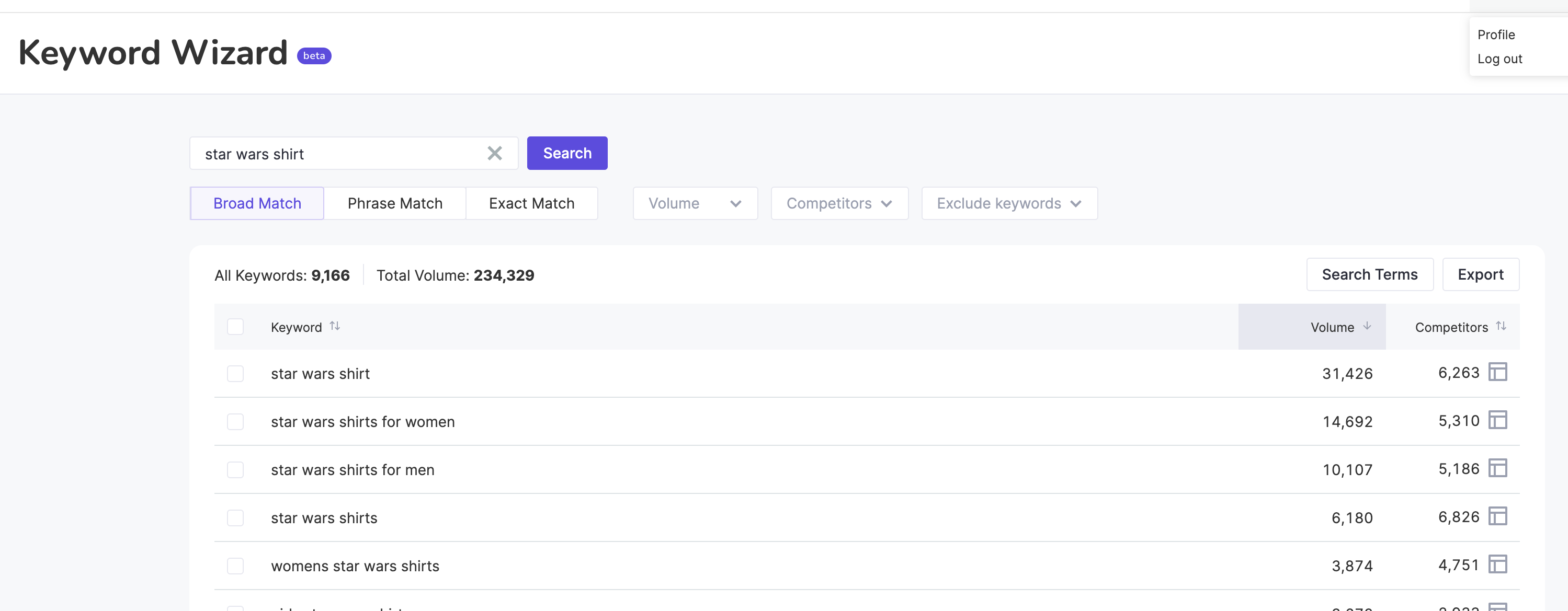Click the descending sort arrow on Volume column

[1368, 326]
